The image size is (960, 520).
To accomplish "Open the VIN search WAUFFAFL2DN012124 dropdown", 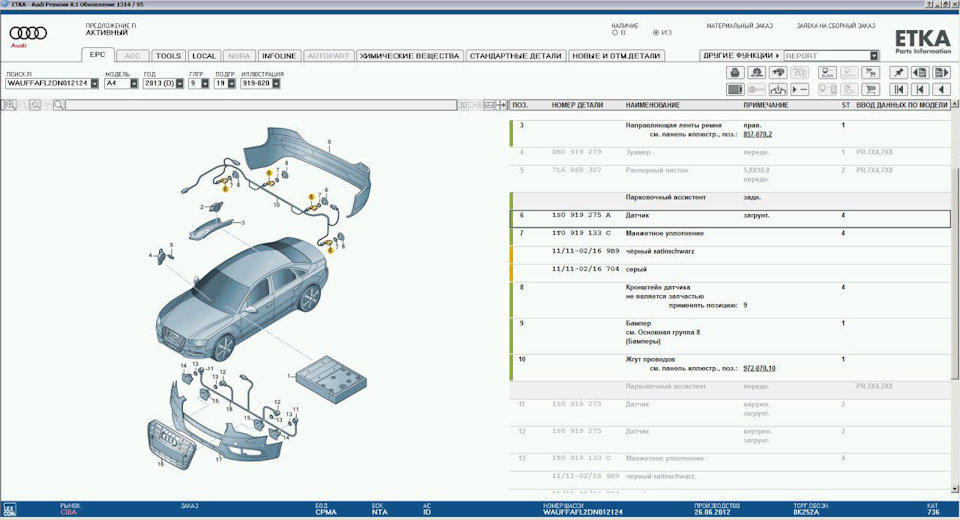I will (x=95, y=83).
